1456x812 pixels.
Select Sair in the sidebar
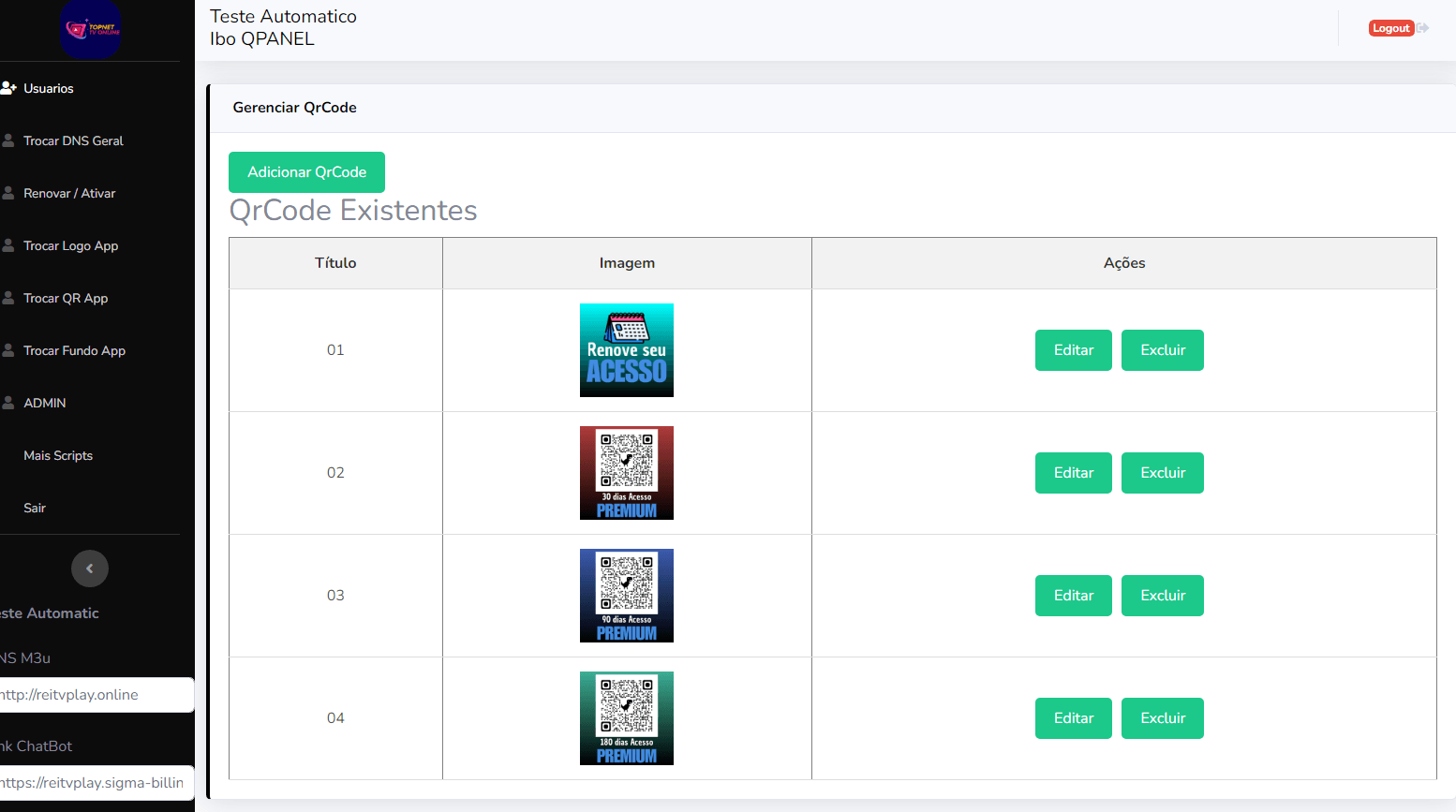pos(35,508)
